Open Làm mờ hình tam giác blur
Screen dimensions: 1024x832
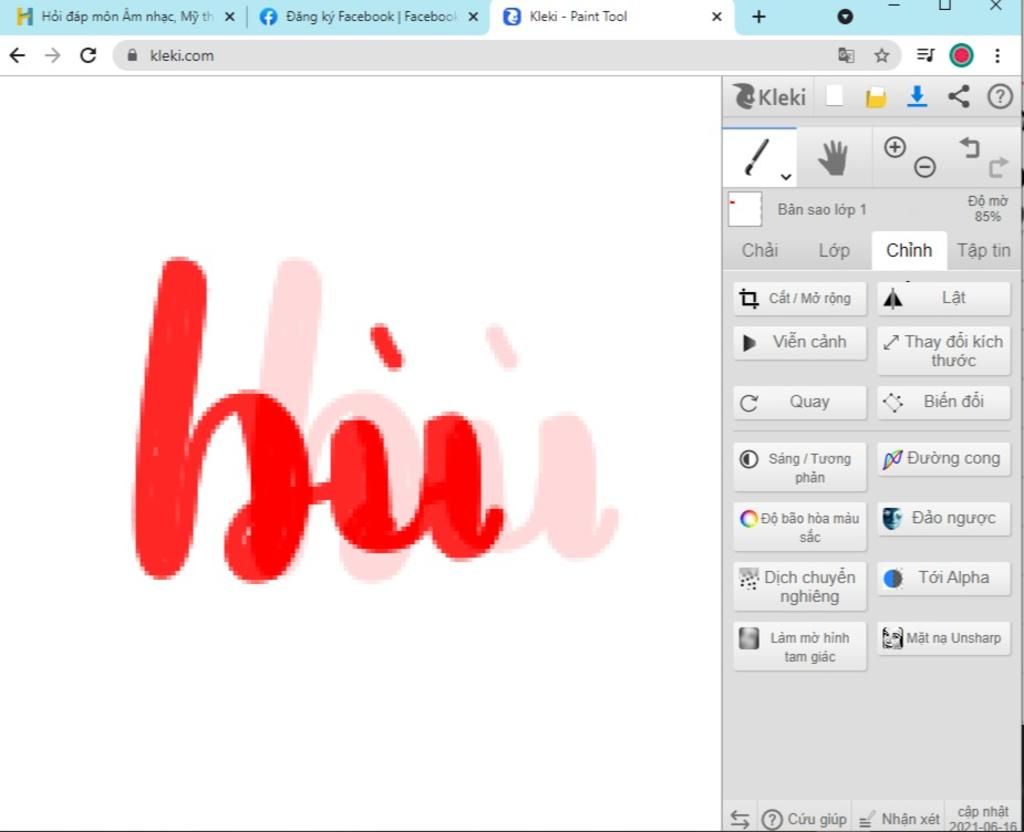799,647
